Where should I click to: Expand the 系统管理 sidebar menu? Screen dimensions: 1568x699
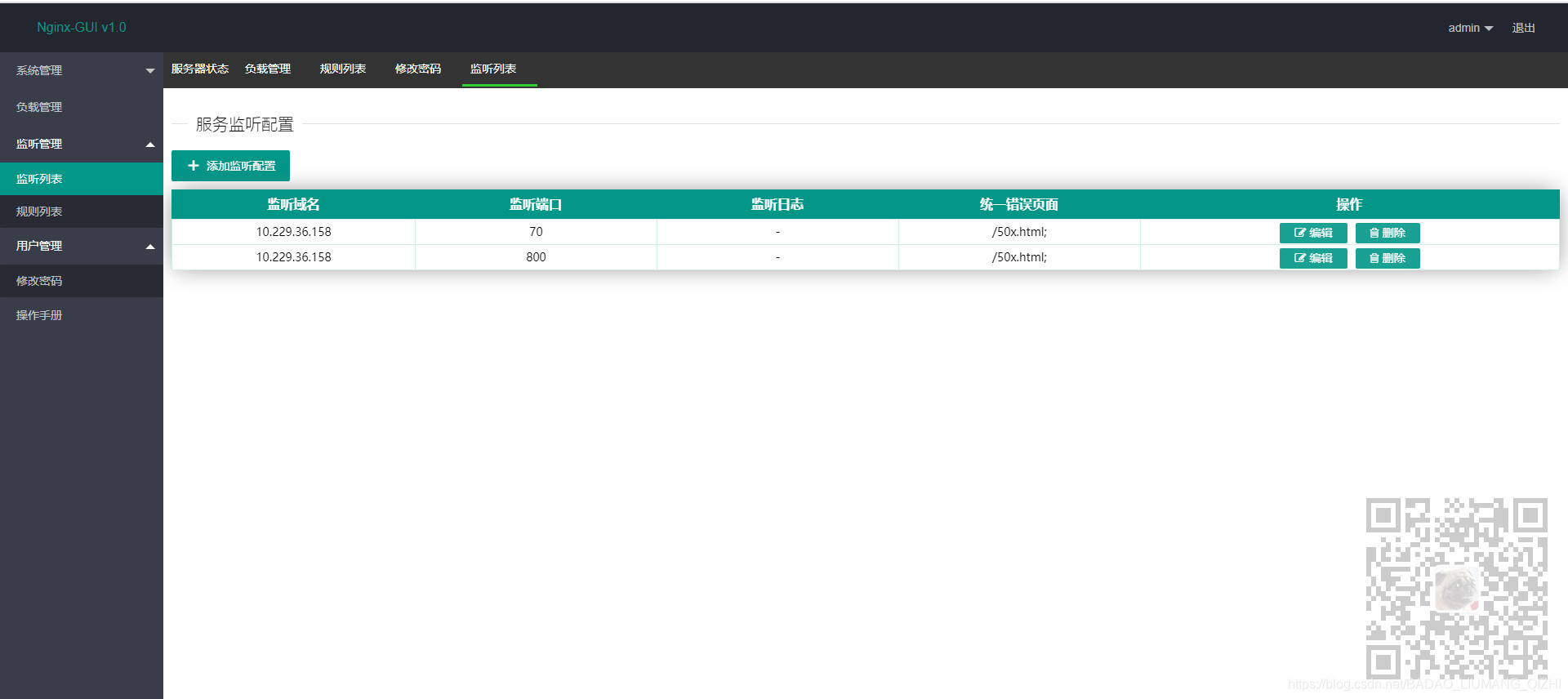pos(82,70)
